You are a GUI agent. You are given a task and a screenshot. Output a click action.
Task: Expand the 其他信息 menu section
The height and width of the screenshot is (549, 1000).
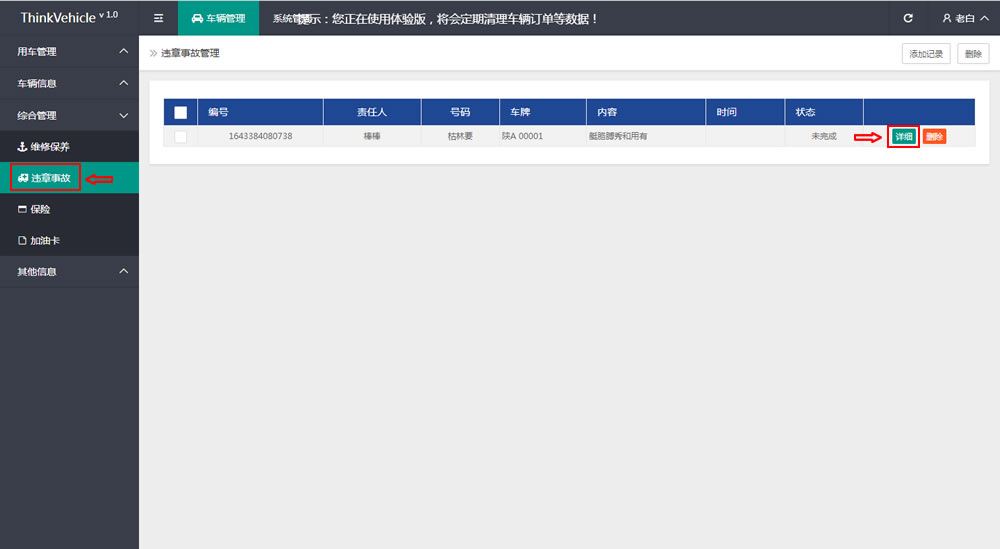tap(70, 272)
